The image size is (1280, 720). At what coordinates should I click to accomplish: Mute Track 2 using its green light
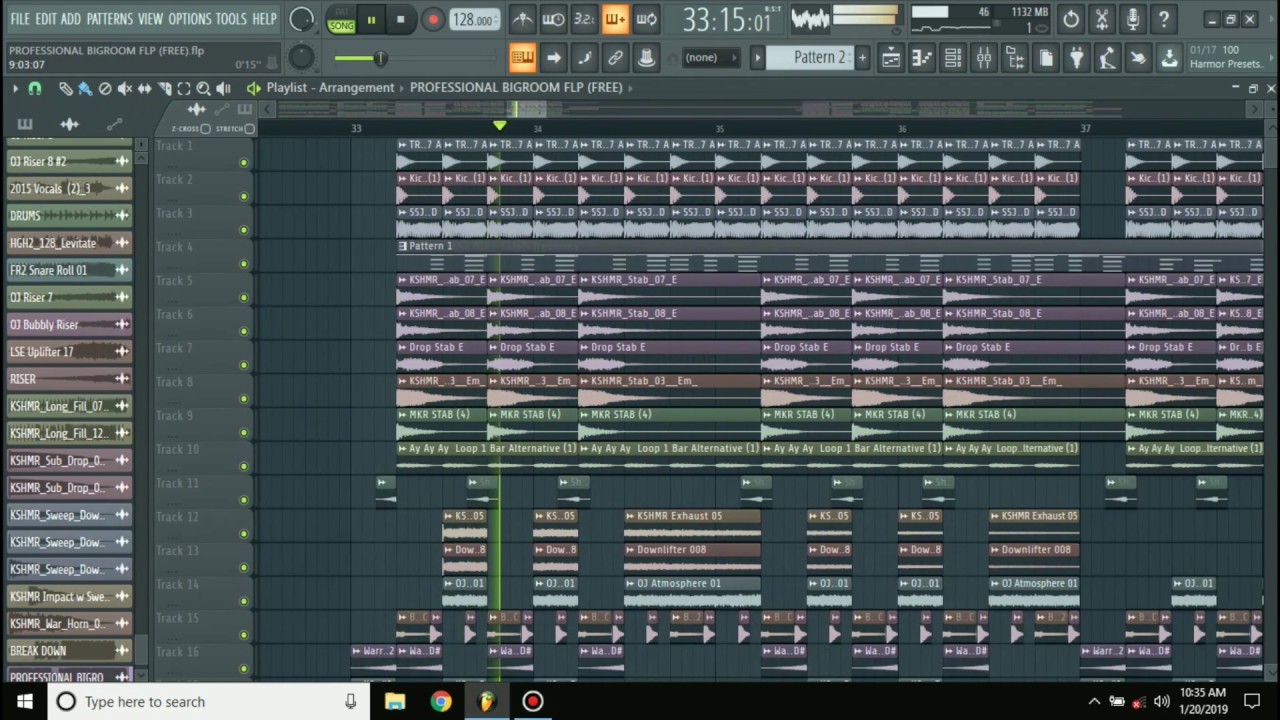[243, 197]
